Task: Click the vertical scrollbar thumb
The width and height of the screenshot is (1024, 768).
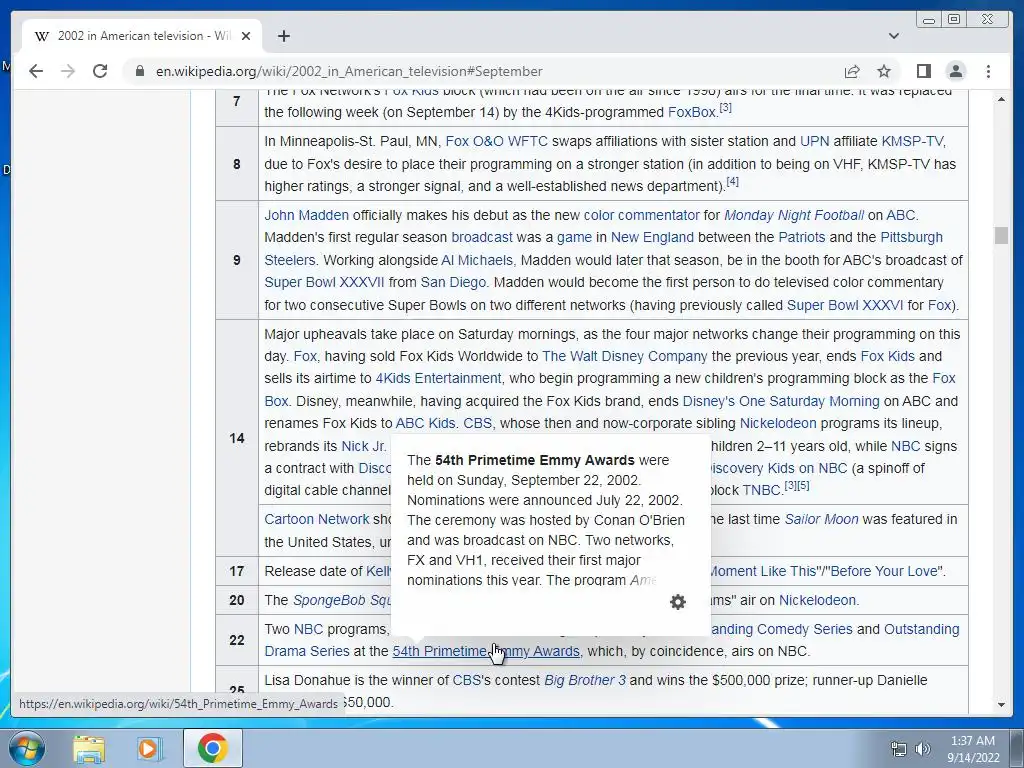Action: (x=1001, y=235)
